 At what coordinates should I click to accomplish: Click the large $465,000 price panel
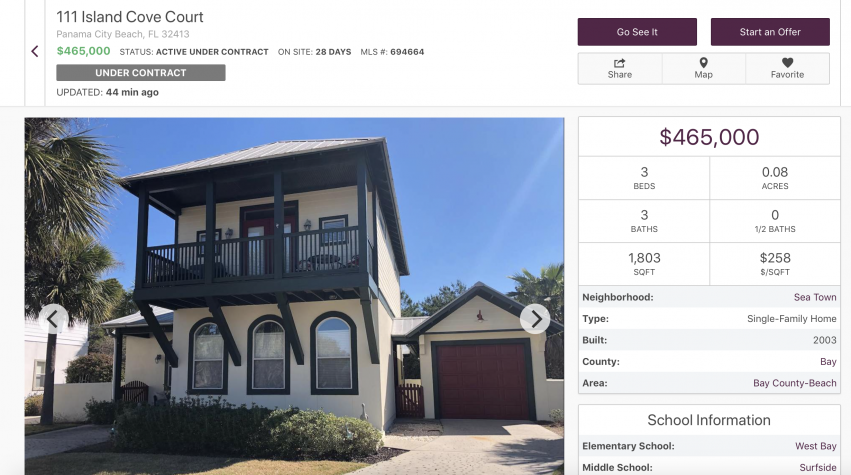click(x=709, y=137)
